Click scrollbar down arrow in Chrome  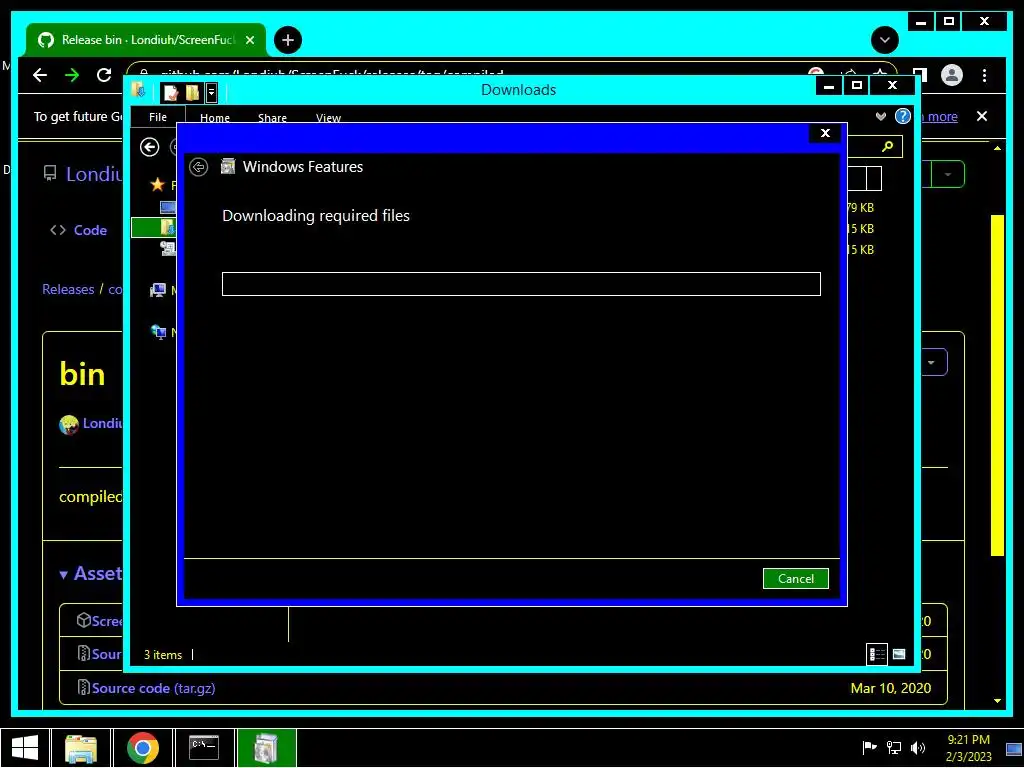coord(997,701)
